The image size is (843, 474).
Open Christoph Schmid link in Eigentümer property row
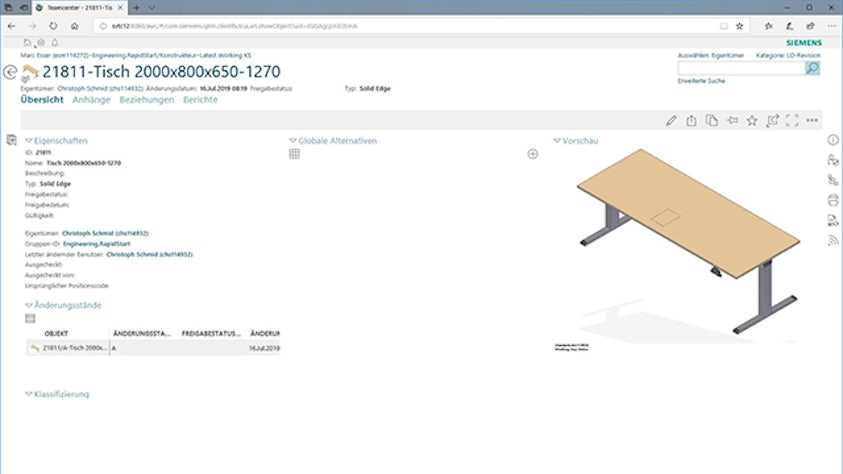(105, 233)
